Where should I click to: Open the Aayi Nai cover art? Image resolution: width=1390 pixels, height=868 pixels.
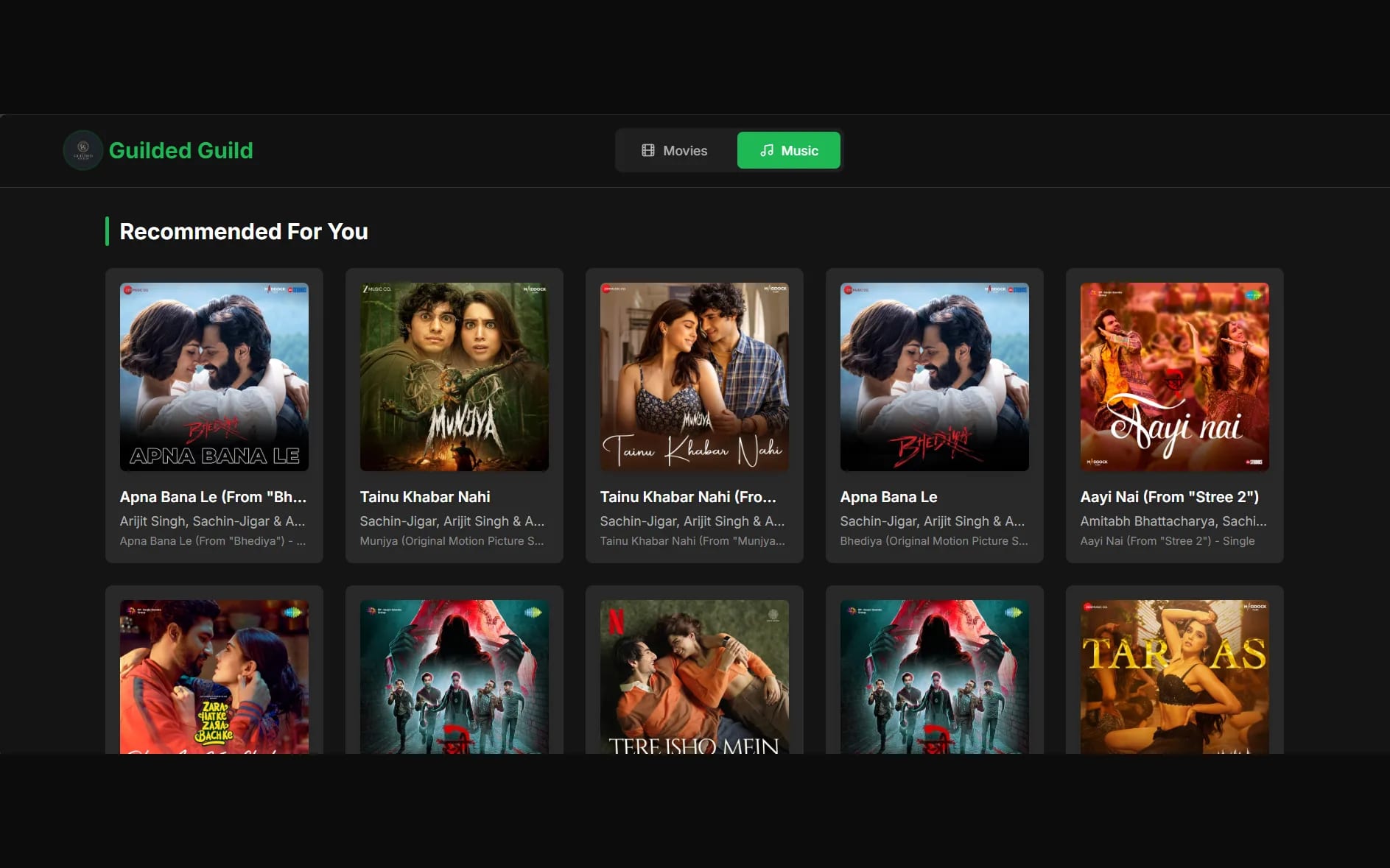click(x=1175, y=377)
